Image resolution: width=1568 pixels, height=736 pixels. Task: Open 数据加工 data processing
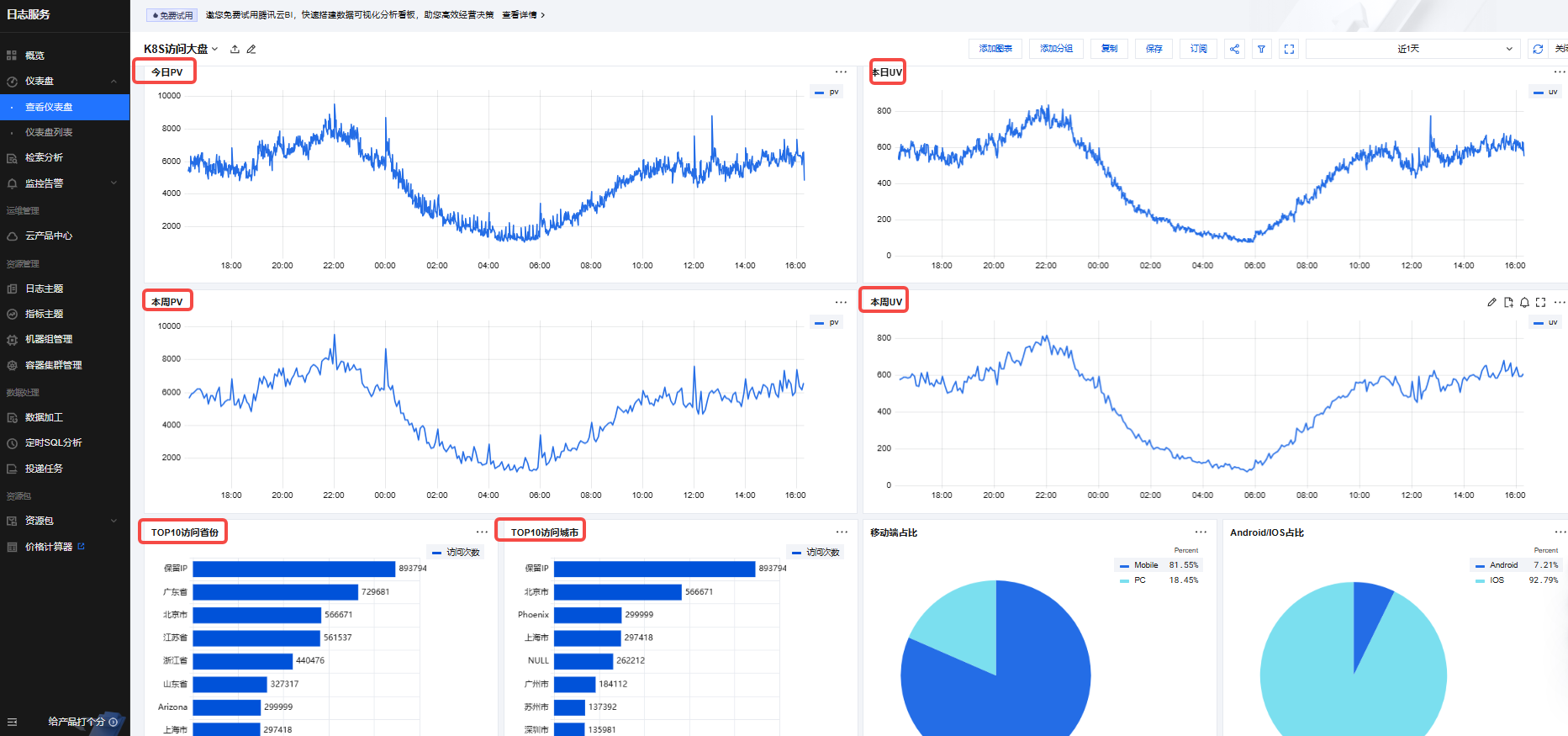tap(44, 417)
